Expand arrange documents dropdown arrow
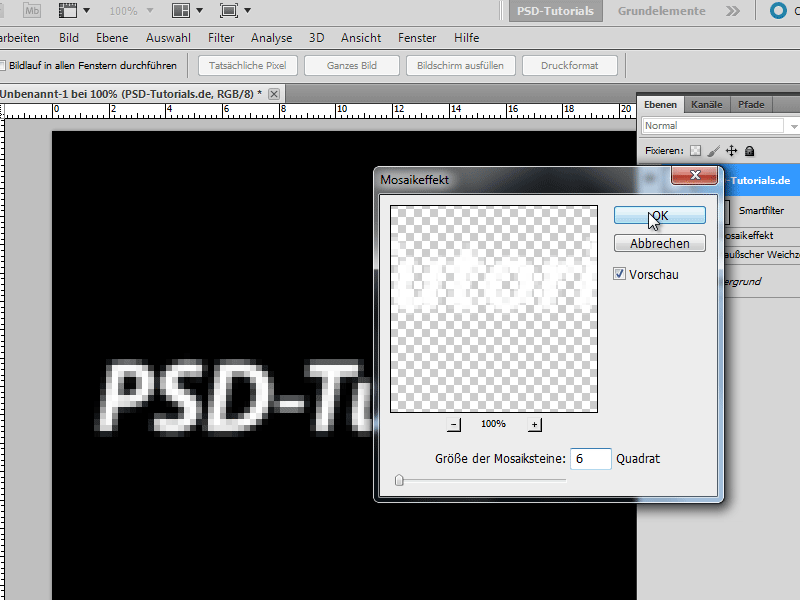The height and width of the screenshot is (600, 800). pos(199,10)
